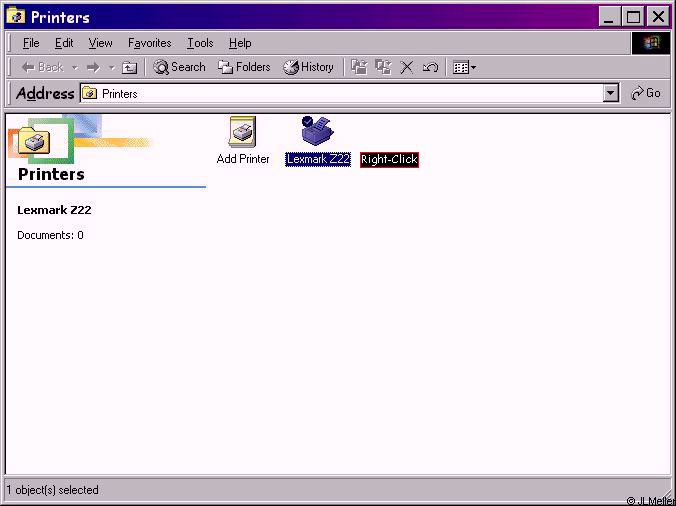Screen dimensions: 676x506
Task: Maximize the Printers window
Action: tap(633, 17)
